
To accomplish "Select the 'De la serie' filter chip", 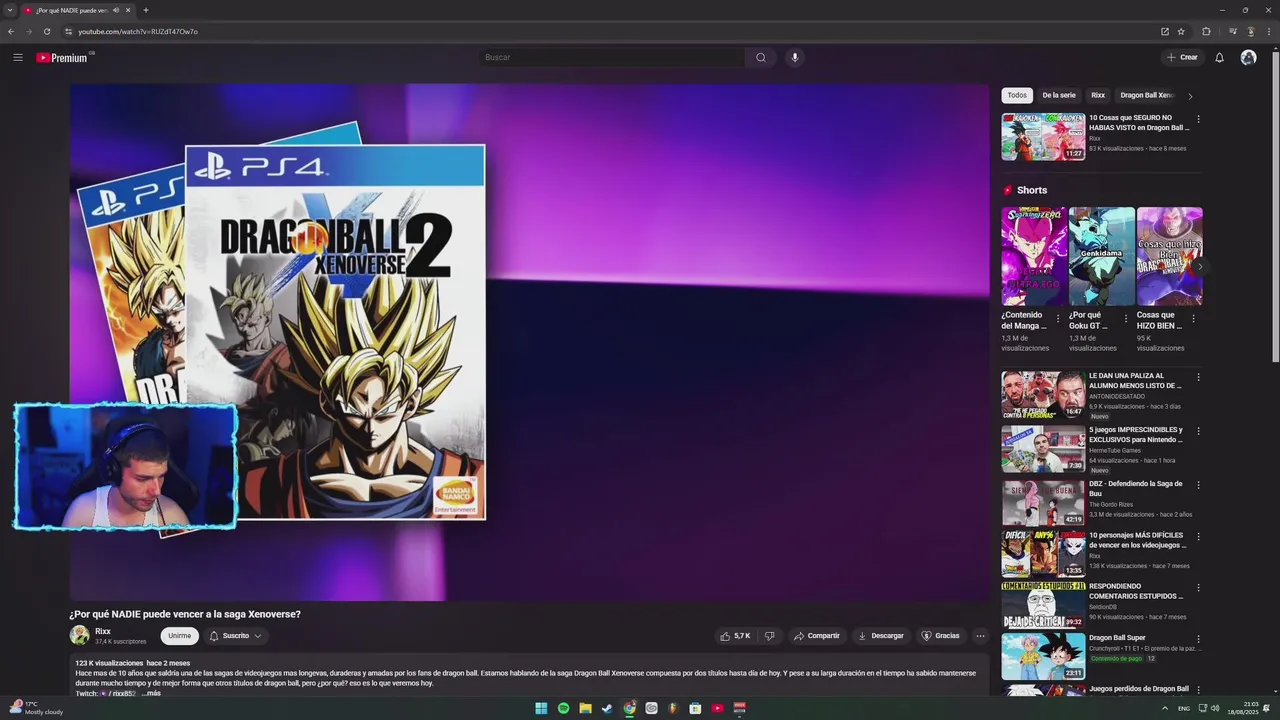I will click(1059, 95).
